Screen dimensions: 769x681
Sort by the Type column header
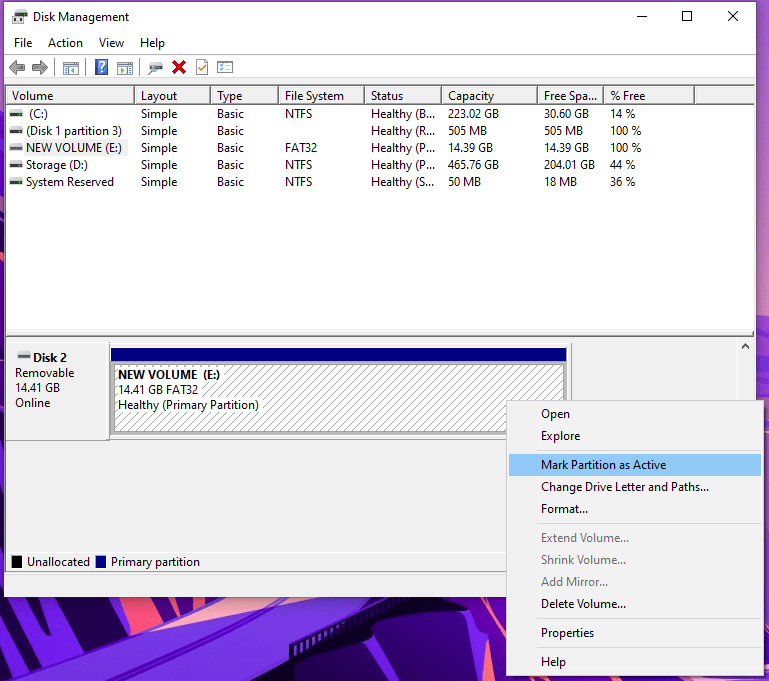point(245,96)
